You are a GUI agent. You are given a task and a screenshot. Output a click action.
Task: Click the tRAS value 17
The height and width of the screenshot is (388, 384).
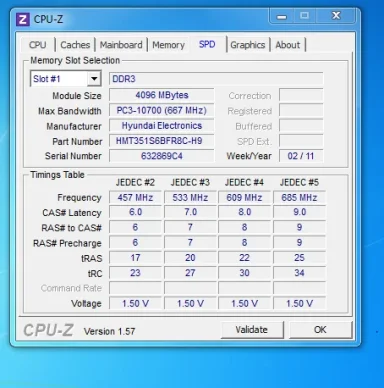pyautogui.click(x=135, y=258)
